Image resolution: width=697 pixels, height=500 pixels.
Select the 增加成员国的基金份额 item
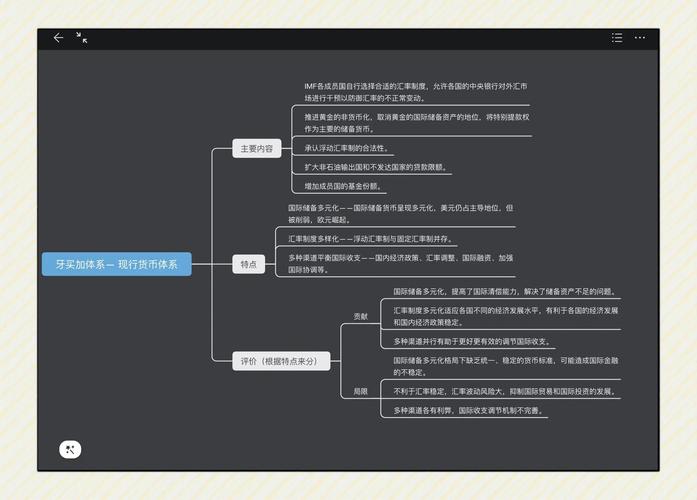[343, 186]
